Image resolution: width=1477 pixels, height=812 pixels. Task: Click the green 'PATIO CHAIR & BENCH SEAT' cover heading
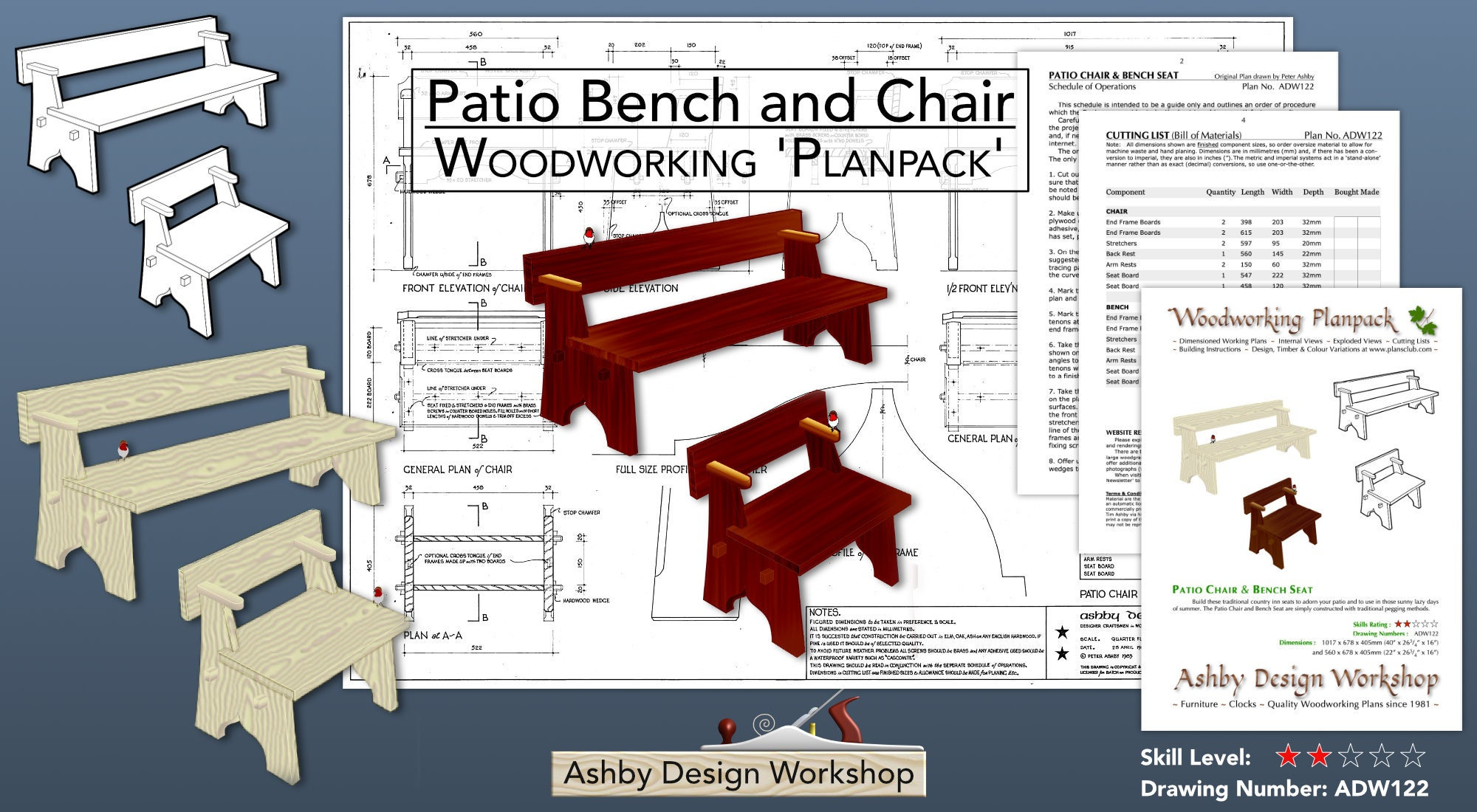click(1242, 590)
